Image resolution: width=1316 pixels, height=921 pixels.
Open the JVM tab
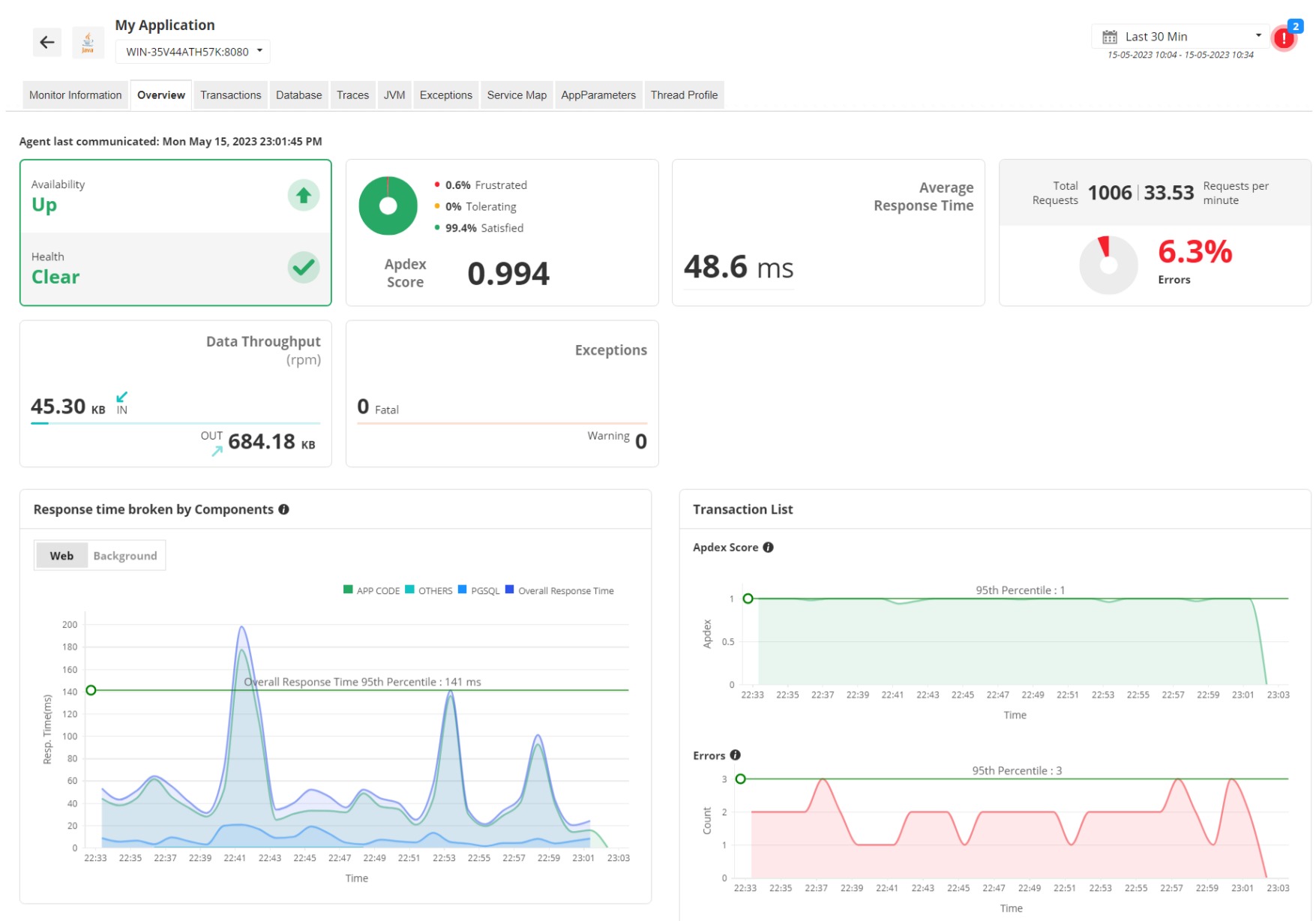(394, 94)
